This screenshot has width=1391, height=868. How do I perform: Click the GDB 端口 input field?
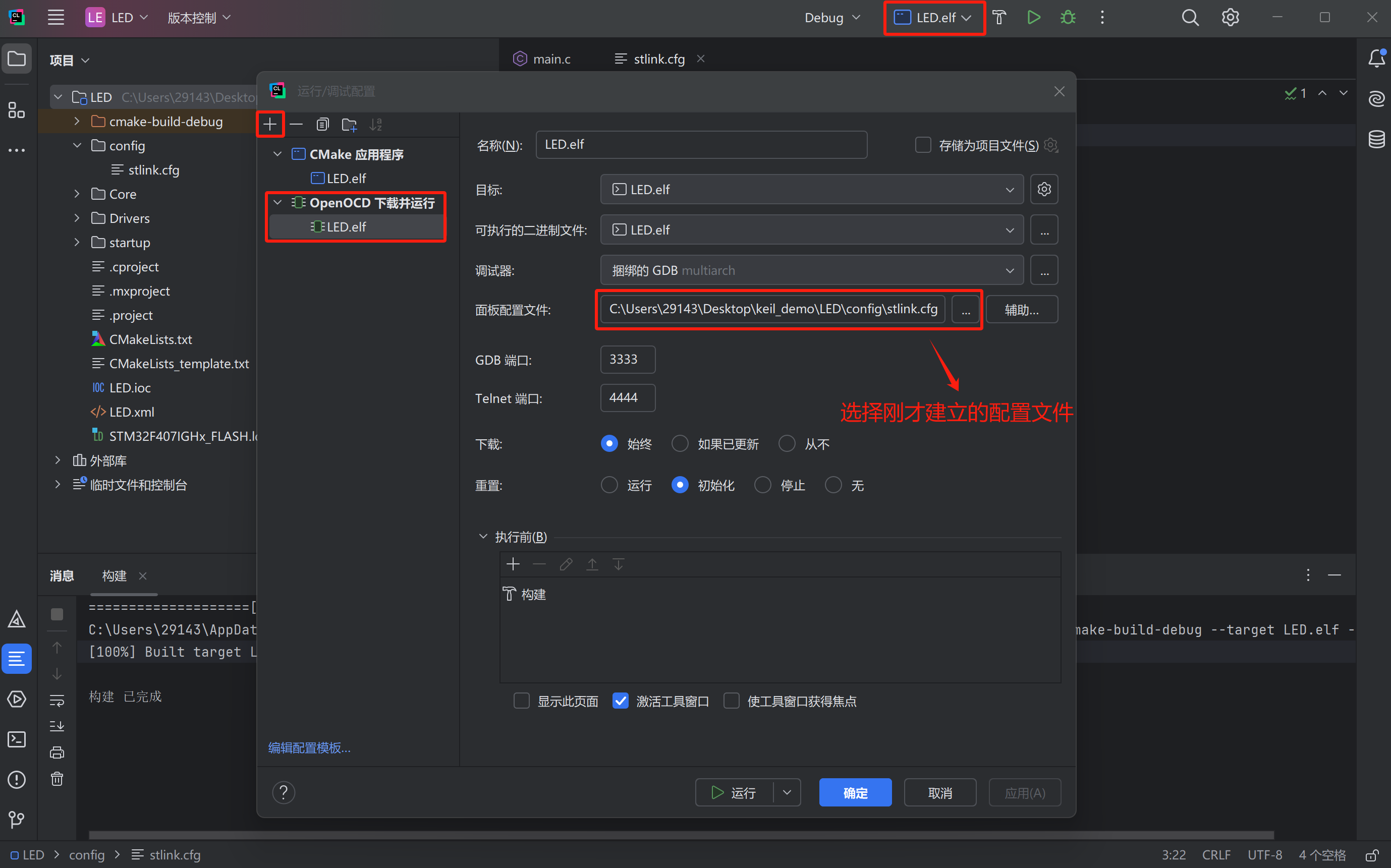[x=627, y=360]
